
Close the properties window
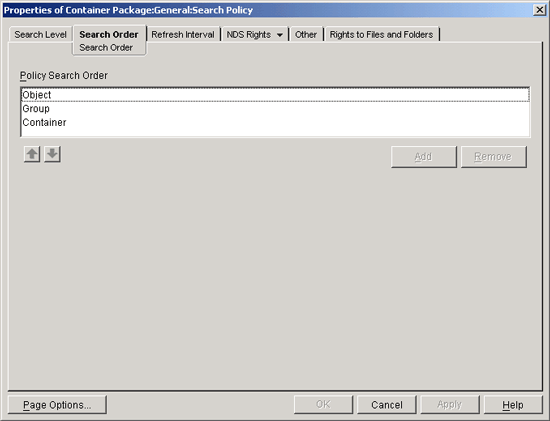pos(539,10)
